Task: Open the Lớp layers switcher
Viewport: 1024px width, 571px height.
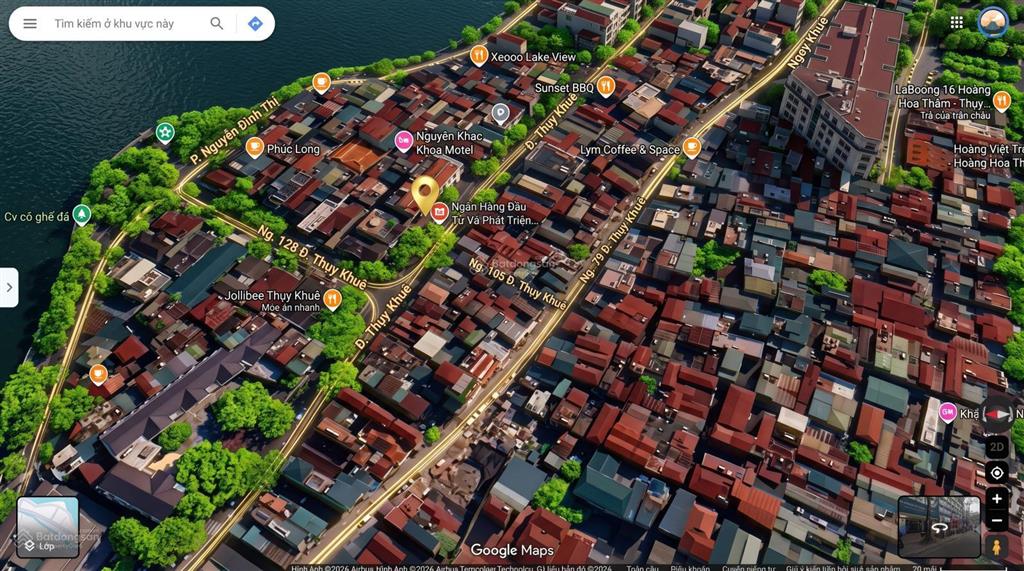Action: pos(48,527)
